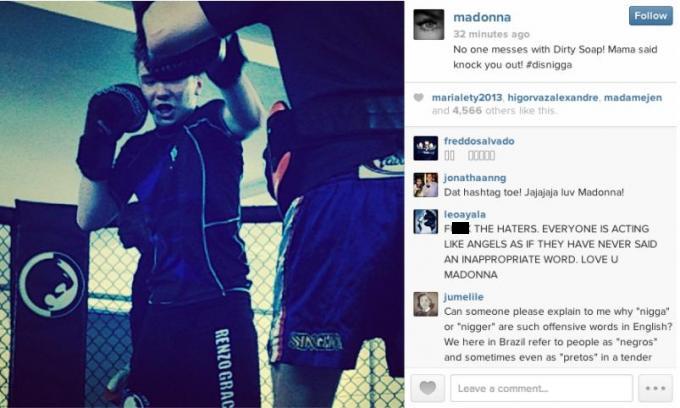Click the freddosalvado commenter name

tap(479, 141)
